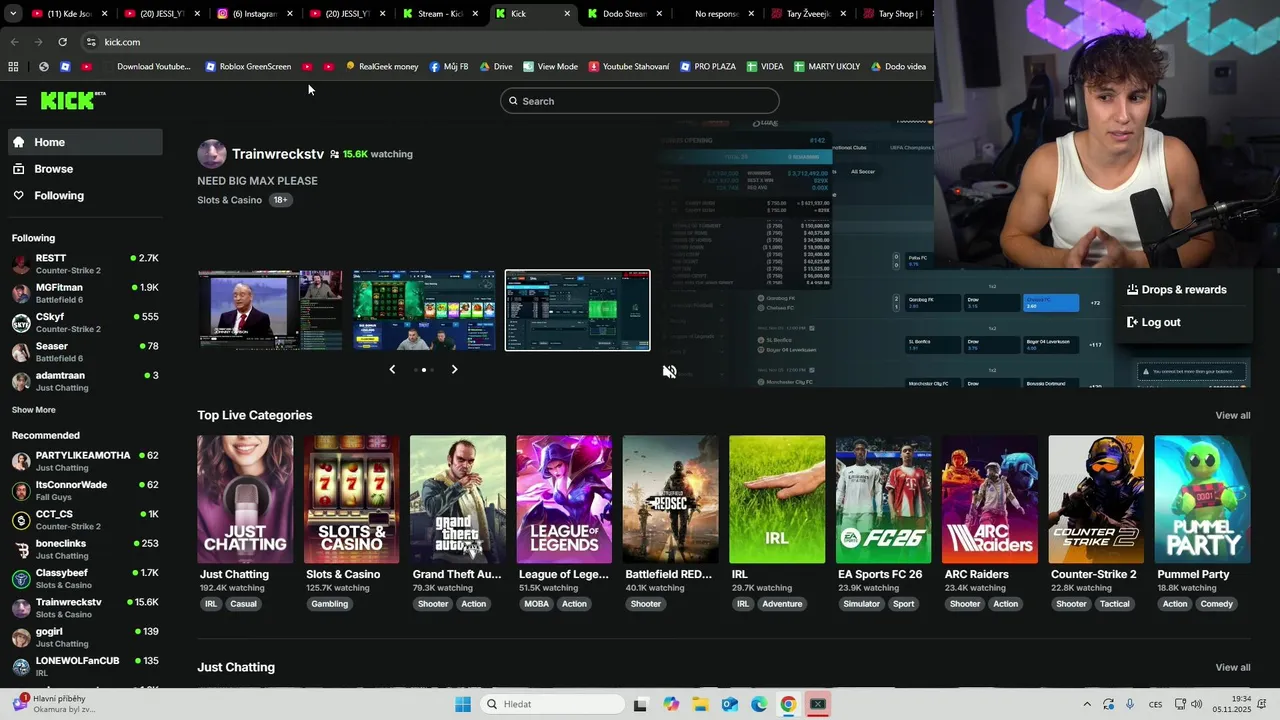Open Just Chatting category card
1280x720 pixels.
[x=245, y=499]
